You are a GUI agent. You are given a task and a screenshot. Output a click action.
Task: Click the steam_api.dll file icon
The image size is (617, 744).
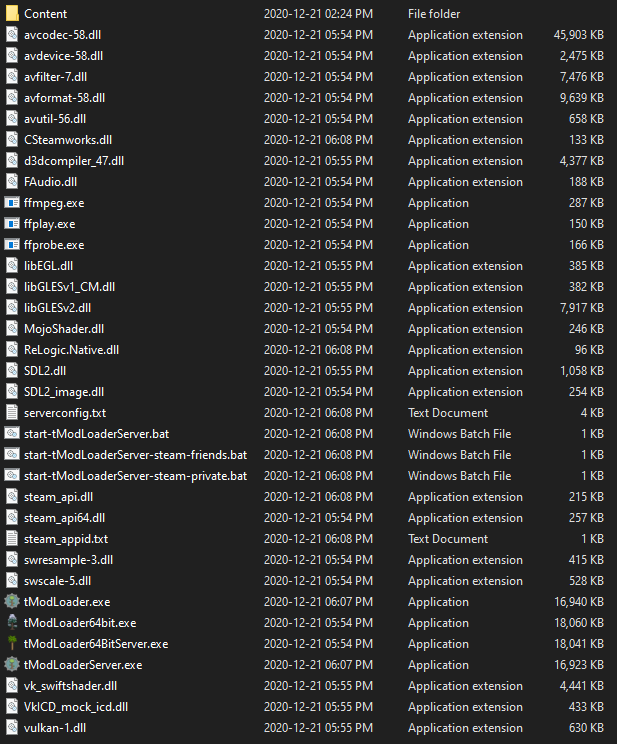12,497
